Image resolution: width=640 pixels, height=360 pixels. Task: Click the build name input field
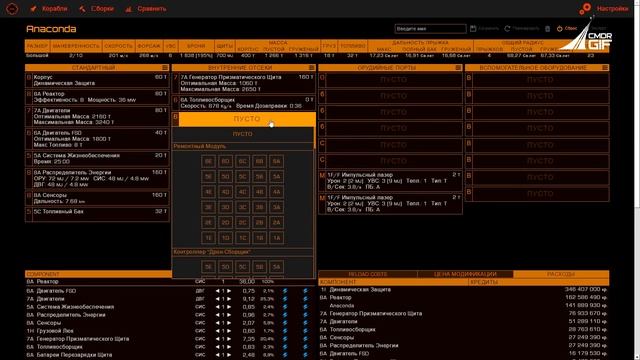430,29
